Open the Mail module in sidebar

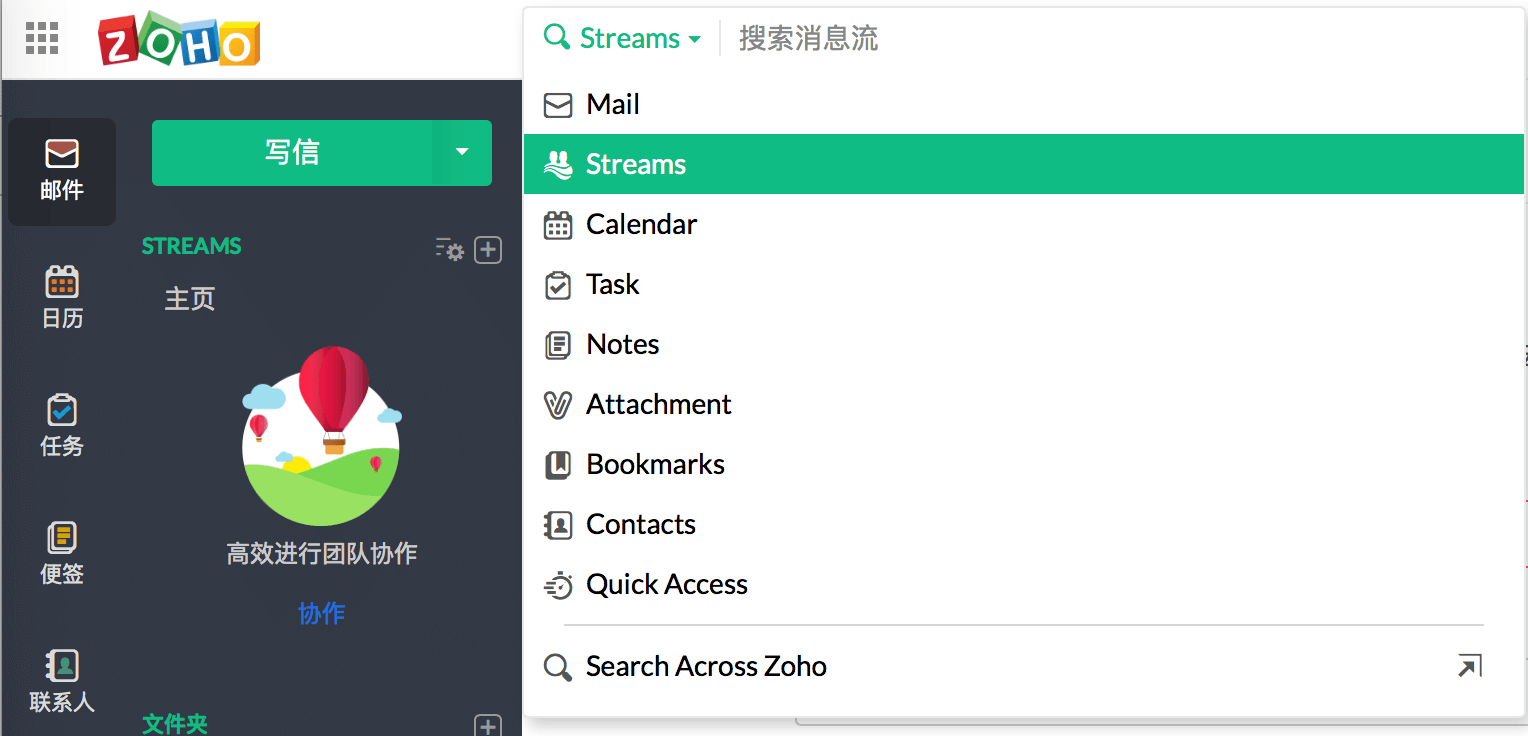(x=62, y=170)
